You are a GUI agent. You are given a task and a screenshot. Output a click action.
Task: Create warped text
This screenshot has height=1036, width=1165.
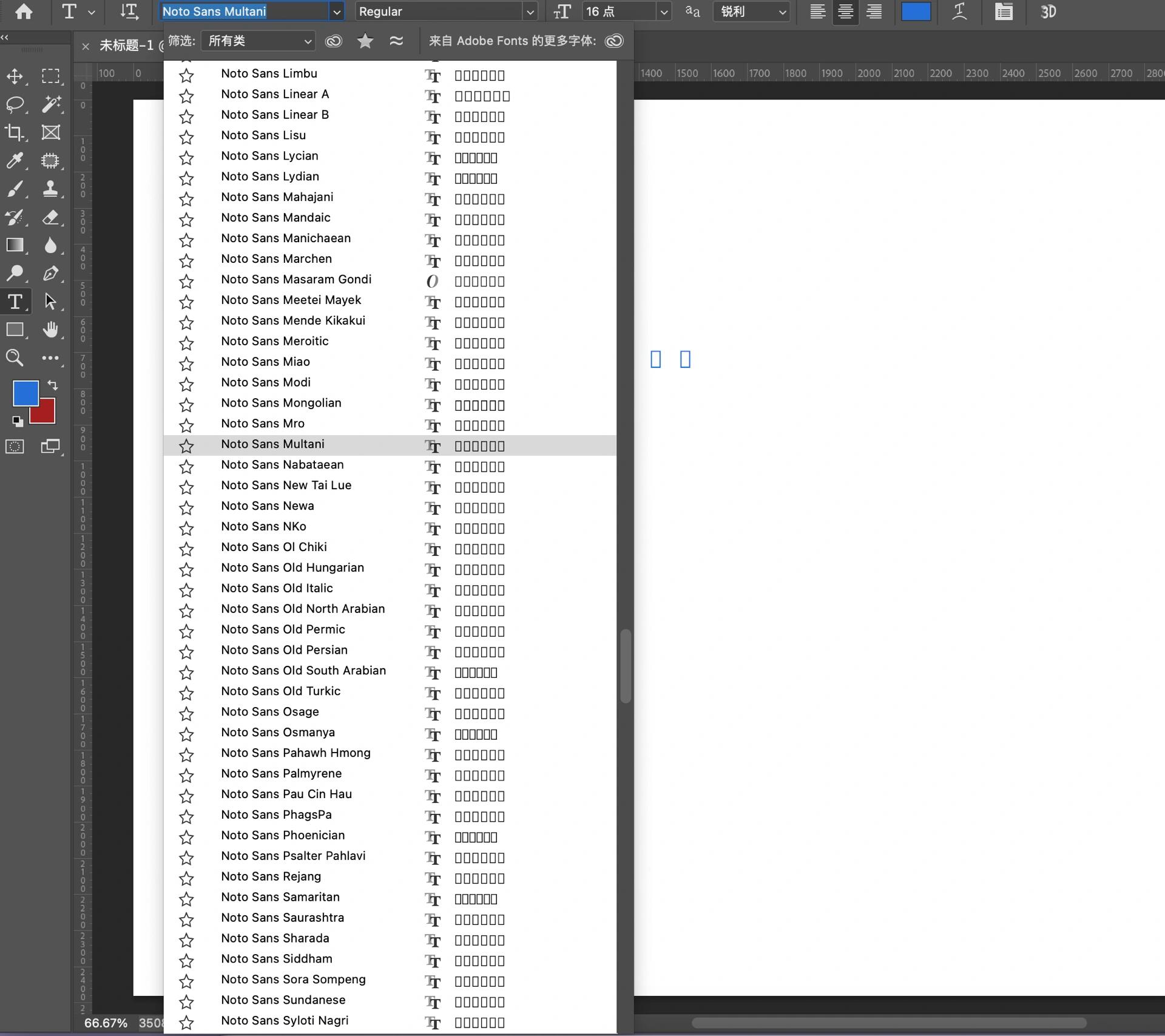(959, 12)
